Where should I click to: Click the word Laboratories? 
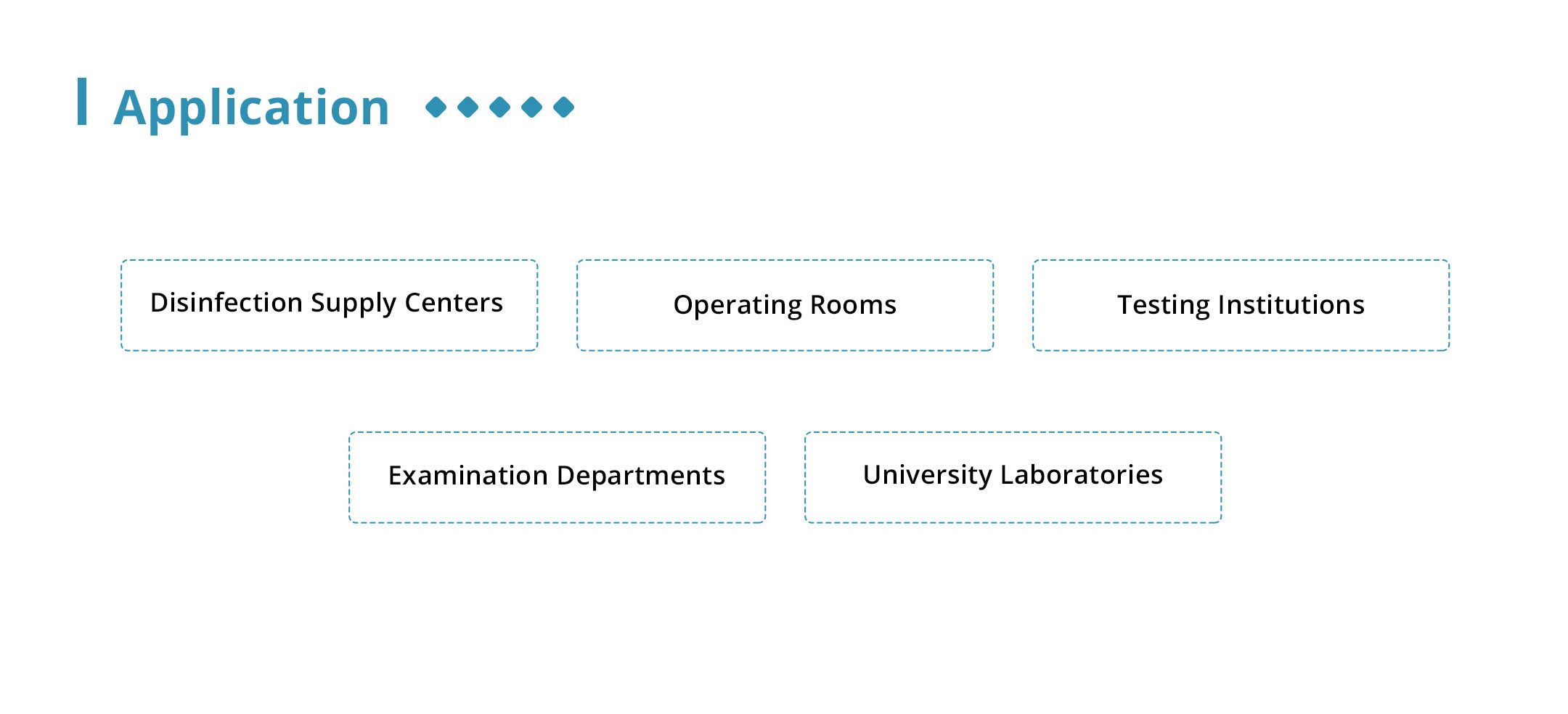click(x=1082, y=475)
